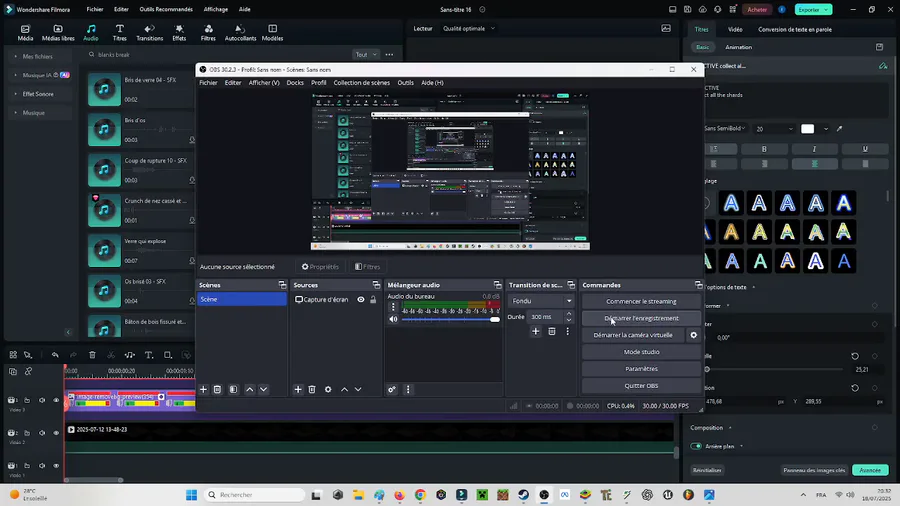The image size is (900, 506).
Task: Open the Fondu transition dropdown in OBS
Action: pyautogui.click(x=541, y=301)
